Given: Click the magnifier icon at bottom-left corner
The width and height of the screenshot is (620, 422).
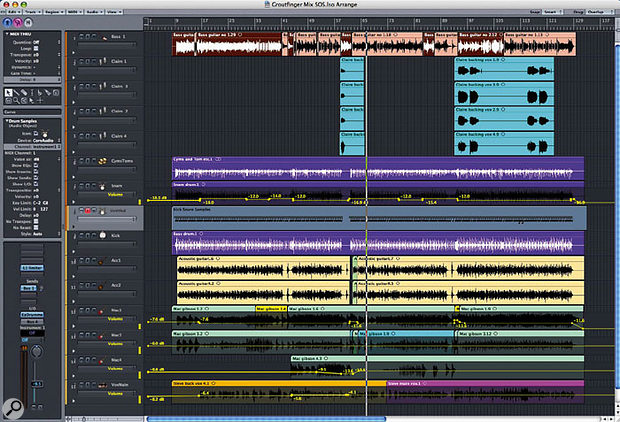Looking at the screenshot, I should 13,409.
